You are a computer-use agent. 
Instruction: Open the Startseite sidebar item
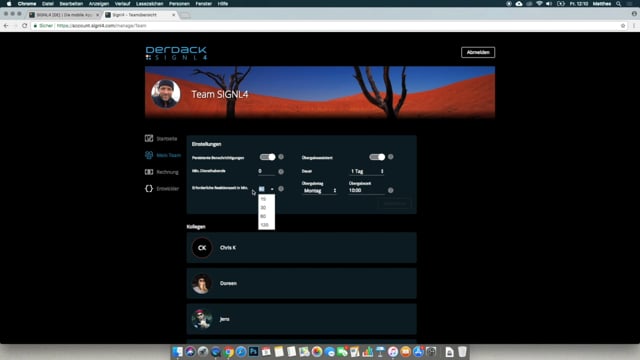[161, 138]
